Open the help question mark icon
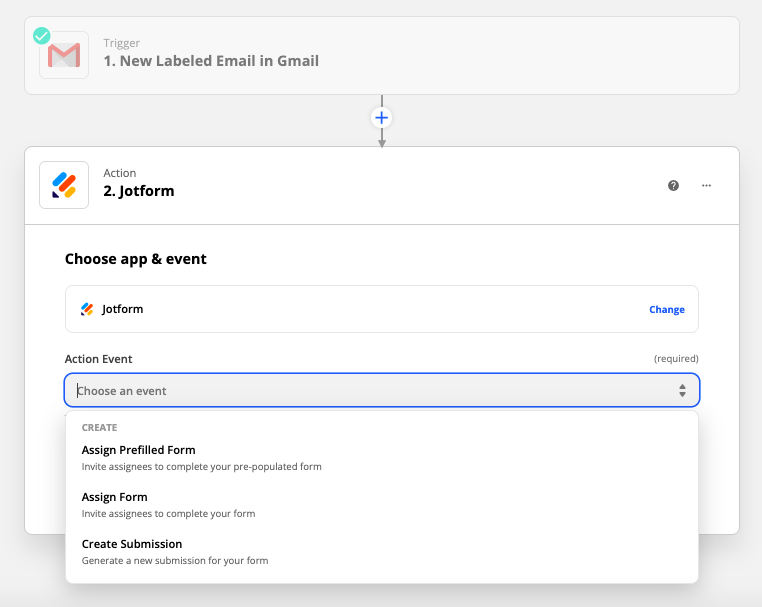This screenshot has height=607, width=762. point(674,185)
